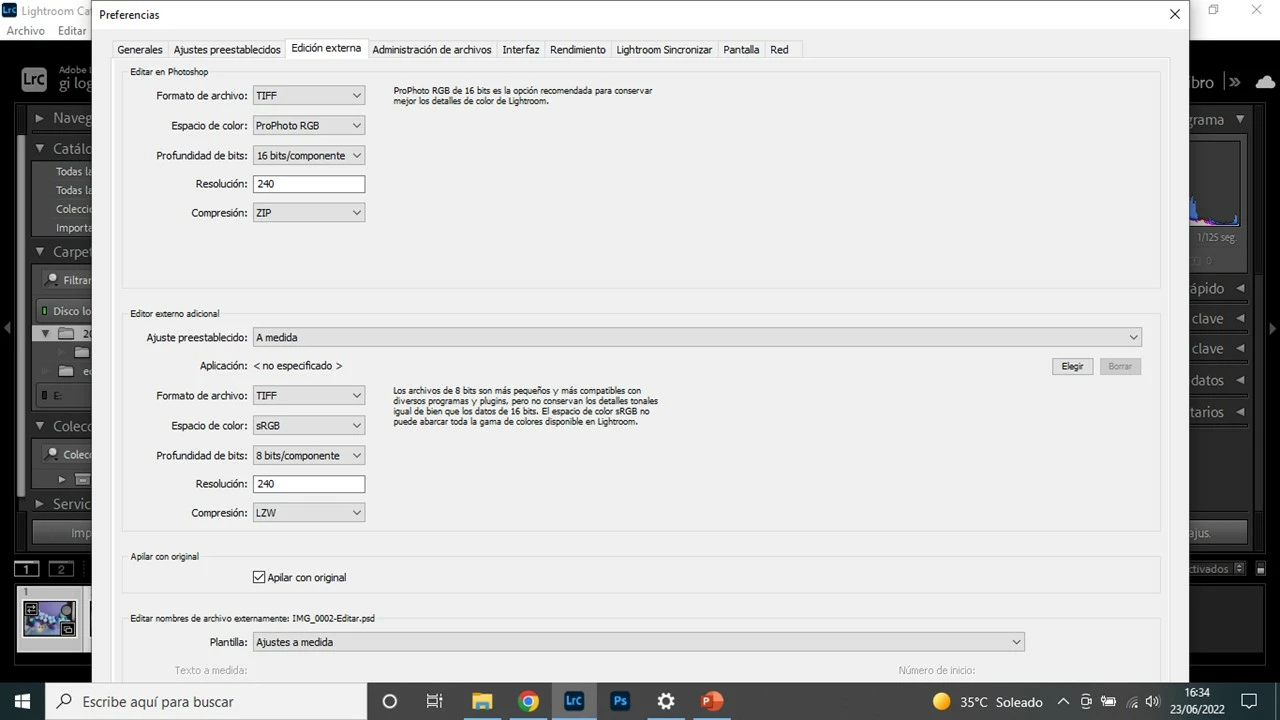Screen dimensions: 1280x720
Task: Click folder search filter icon in Lightroom
Action: (x=52, y=280)
